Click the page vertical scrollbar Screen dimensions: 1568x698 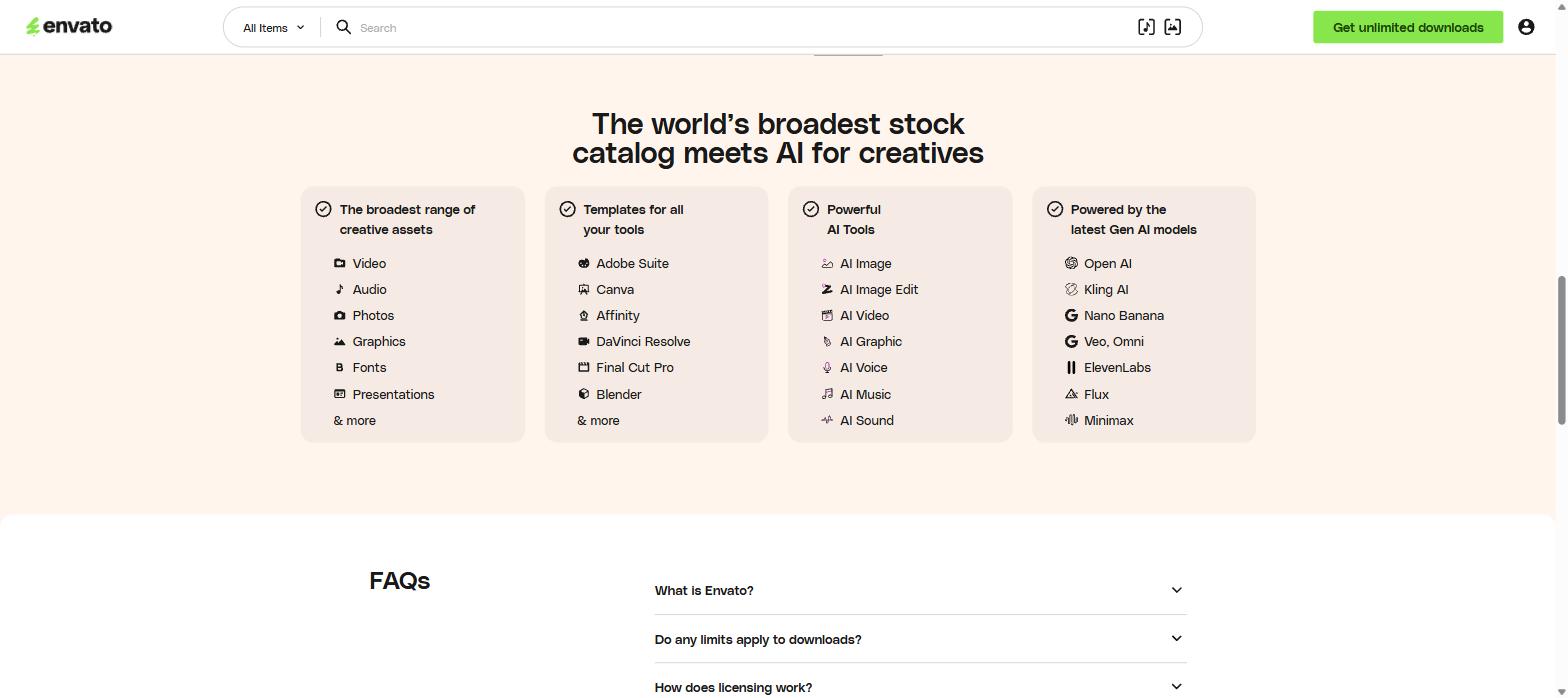click(x=1561, y=350)
